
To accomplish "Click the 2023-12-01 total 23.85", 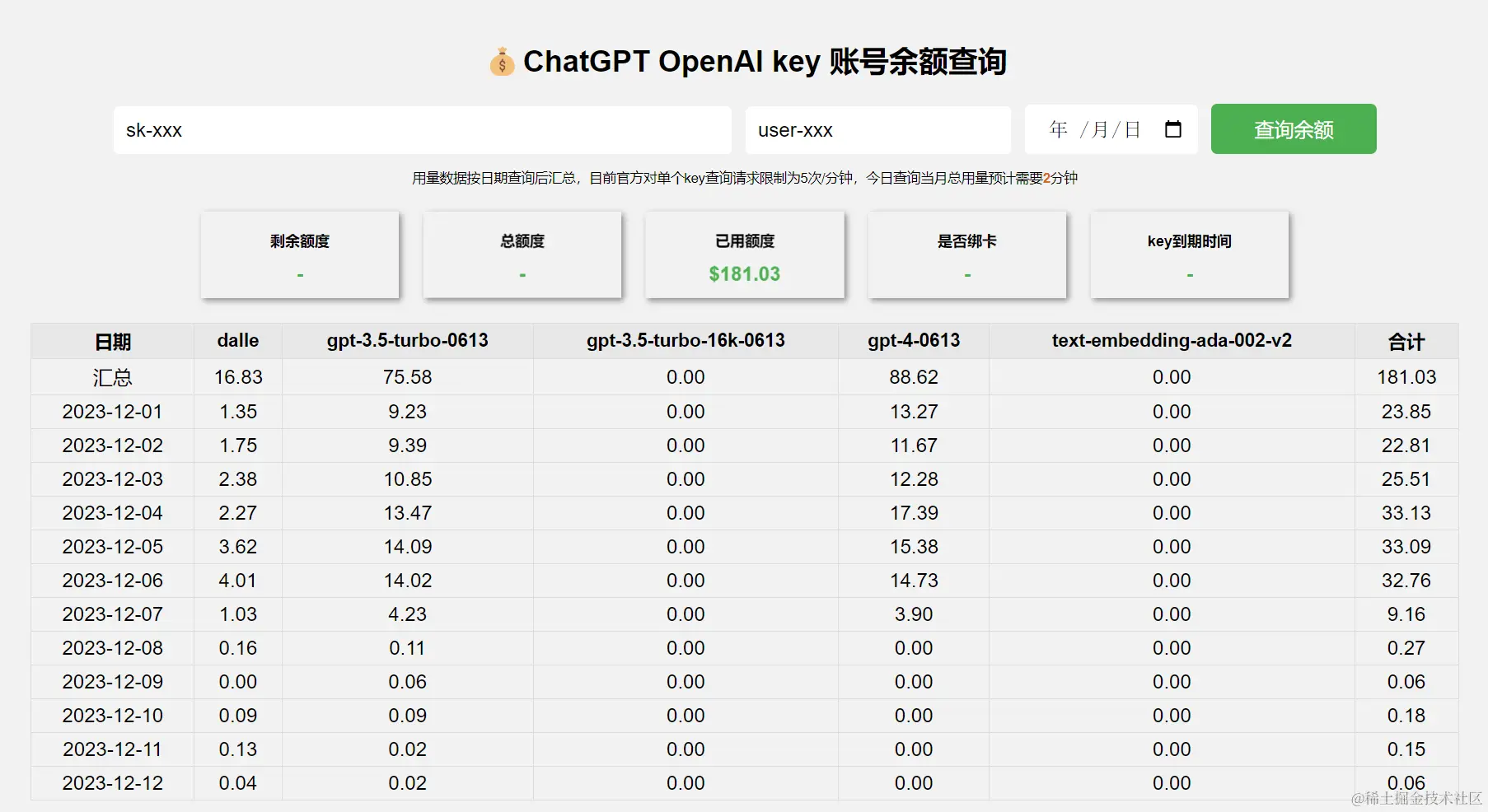I will (x=1406, y=412).
